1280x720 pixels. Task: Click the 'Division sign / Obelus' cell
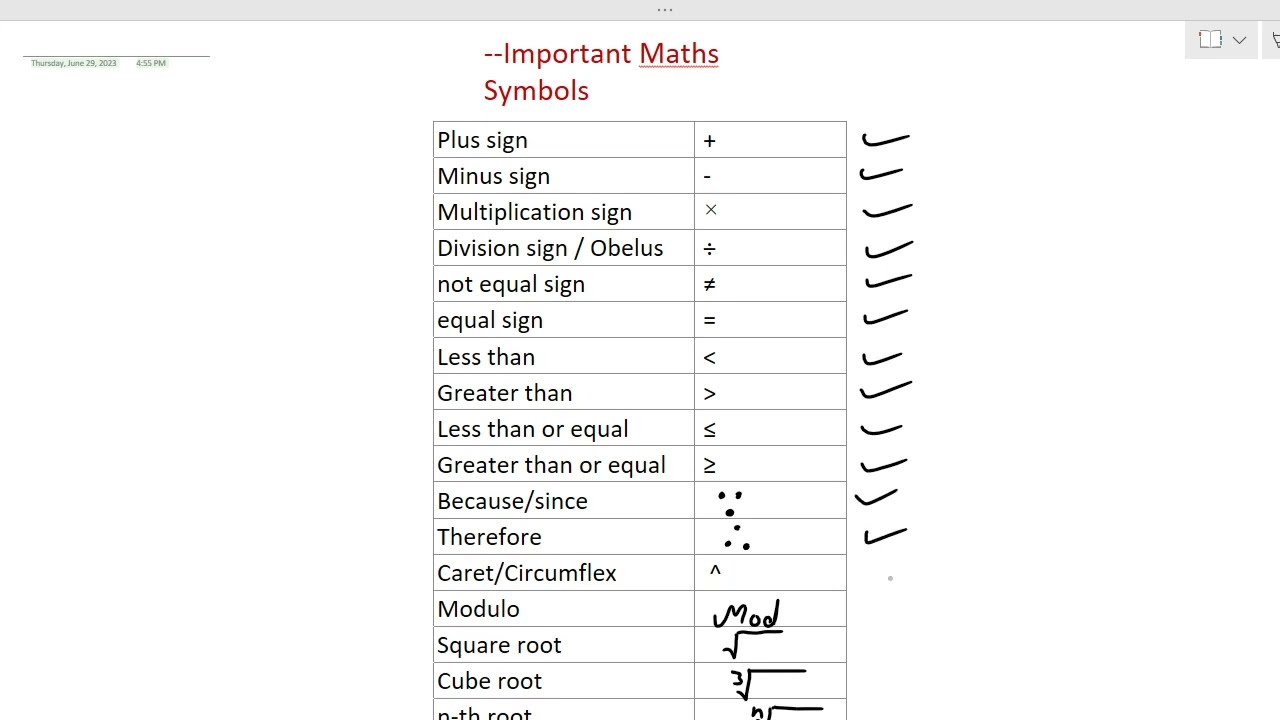pos(564,248)
